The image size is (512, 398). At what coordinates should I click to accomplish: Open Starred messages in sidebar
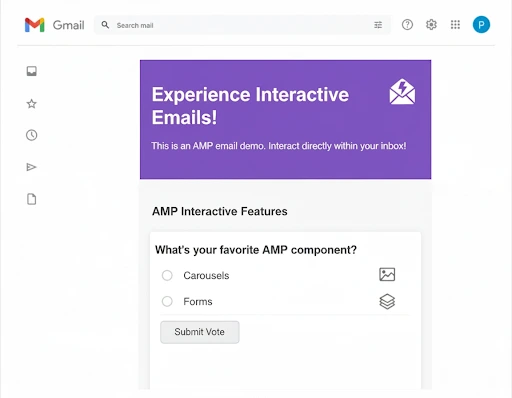click(x=32, y=104)
